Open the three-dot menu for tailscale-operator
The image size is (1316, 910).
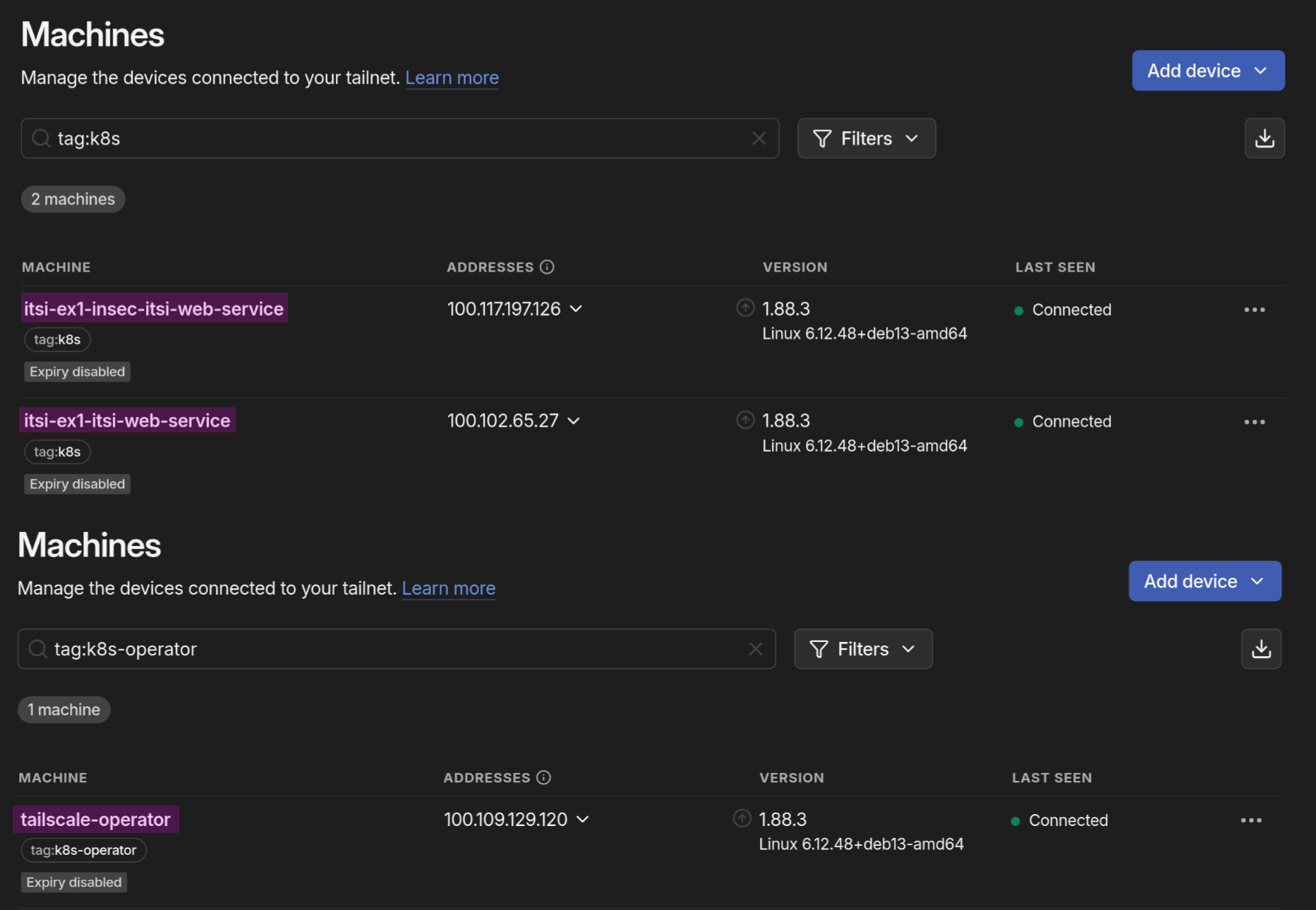(x=1250, y=820)
